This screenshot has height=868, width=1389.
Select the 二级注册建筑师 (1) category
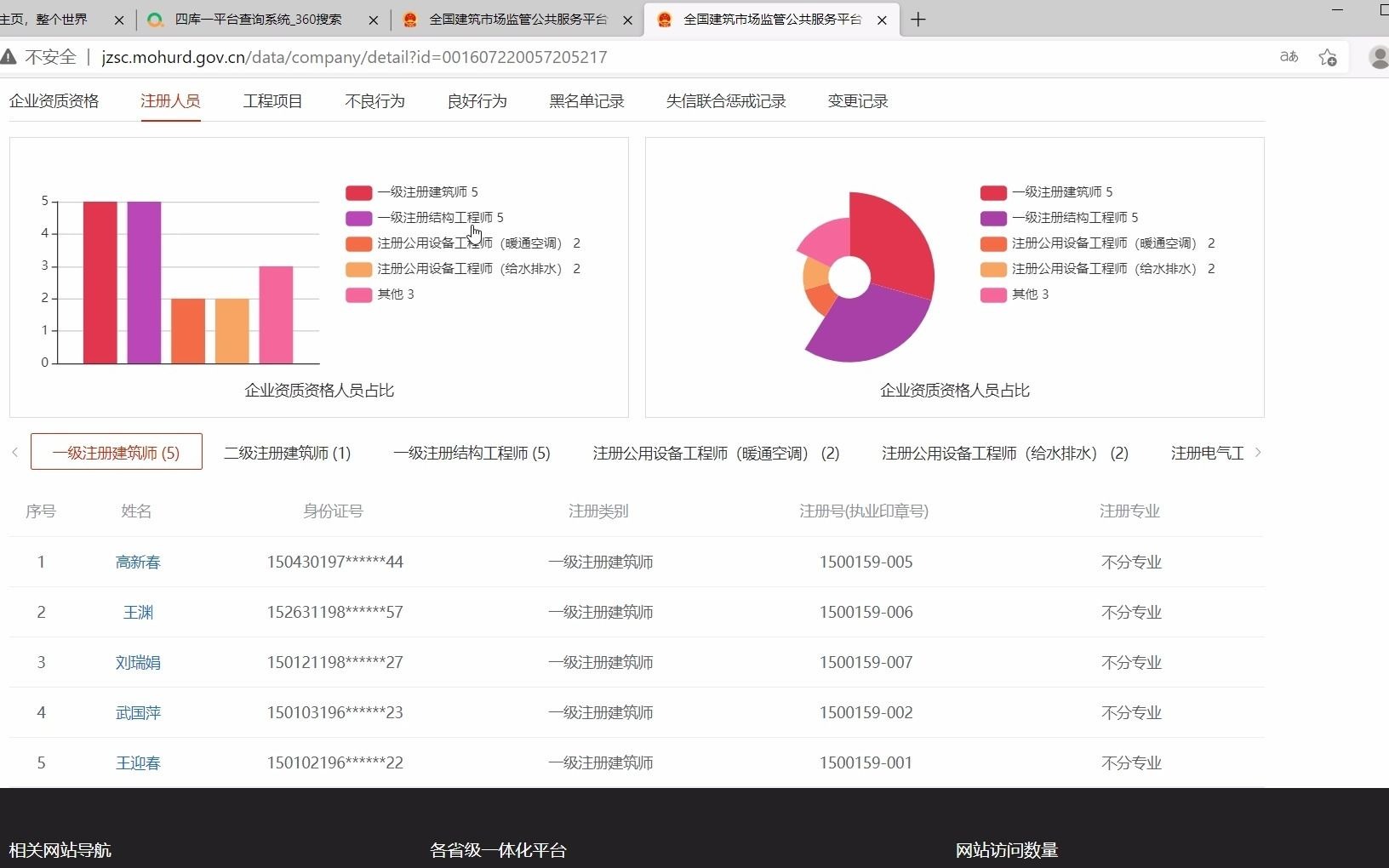(287, 453)
